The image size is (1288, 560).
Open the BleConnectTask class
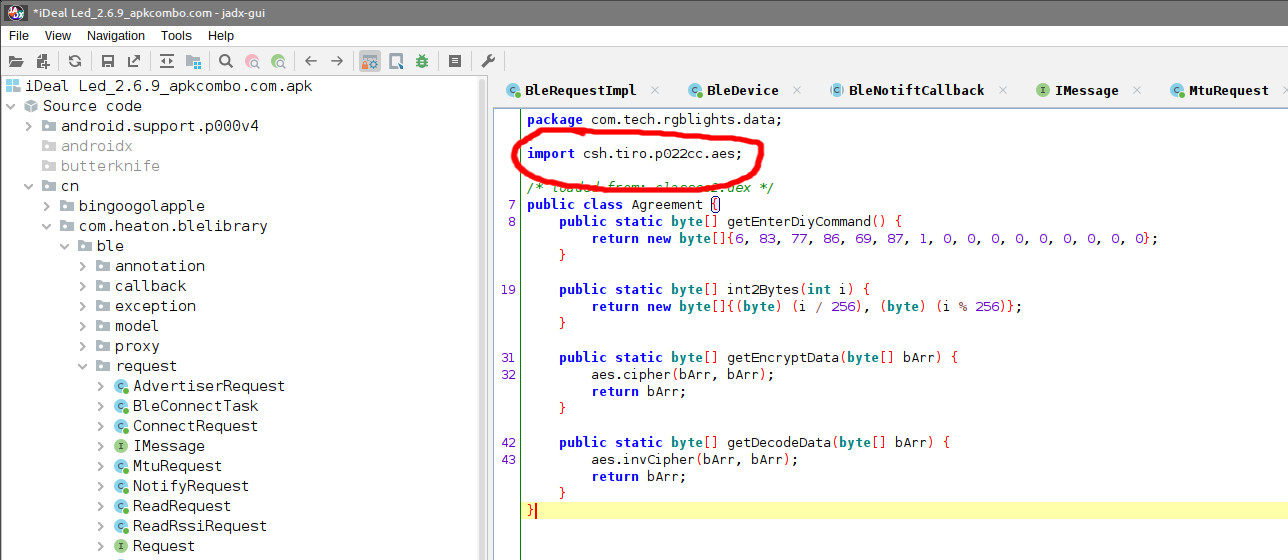195,406
